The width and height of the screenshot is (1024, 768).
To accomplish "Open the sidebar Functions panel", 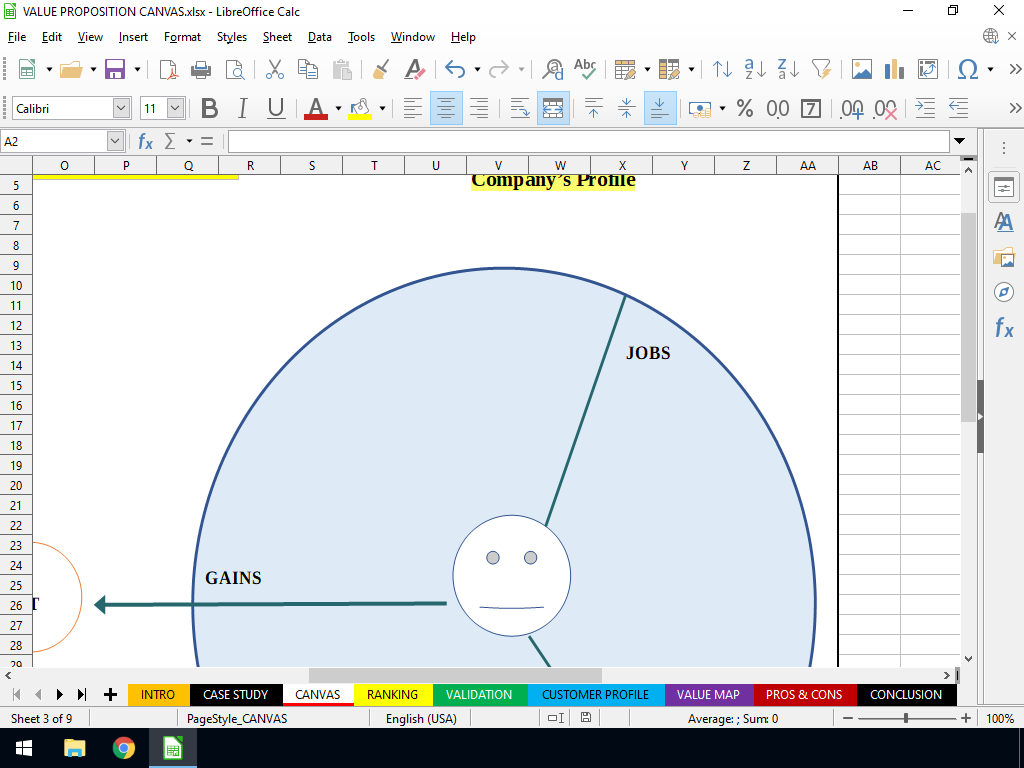I will (x=1003, y=327).
